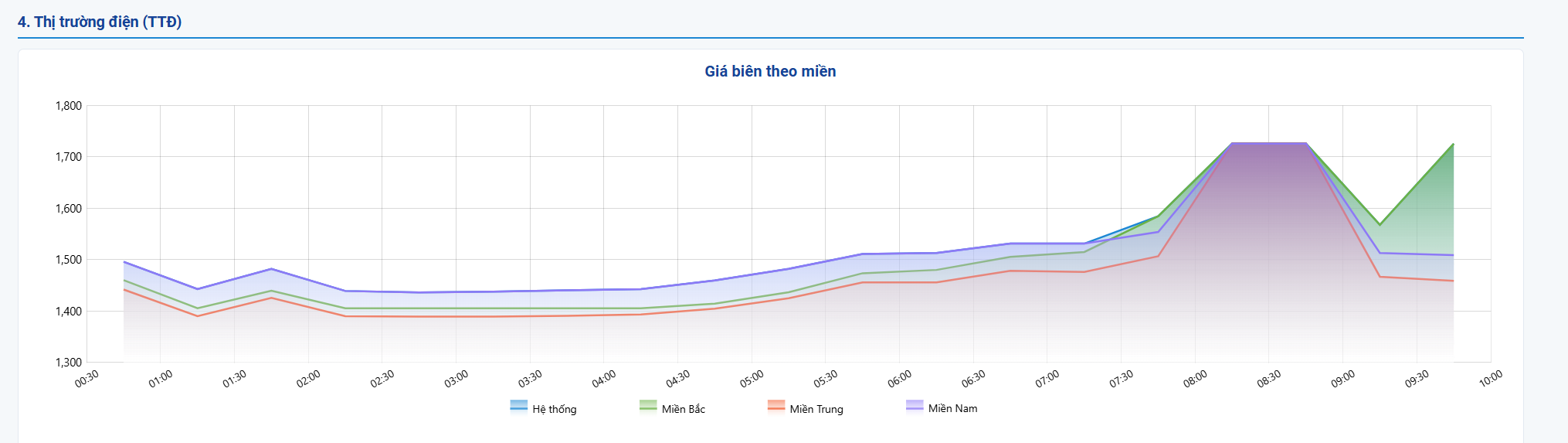1568x443 pixels.
Task: Toggle the Hệ thống legend series
Action: (x=544, y=408)
